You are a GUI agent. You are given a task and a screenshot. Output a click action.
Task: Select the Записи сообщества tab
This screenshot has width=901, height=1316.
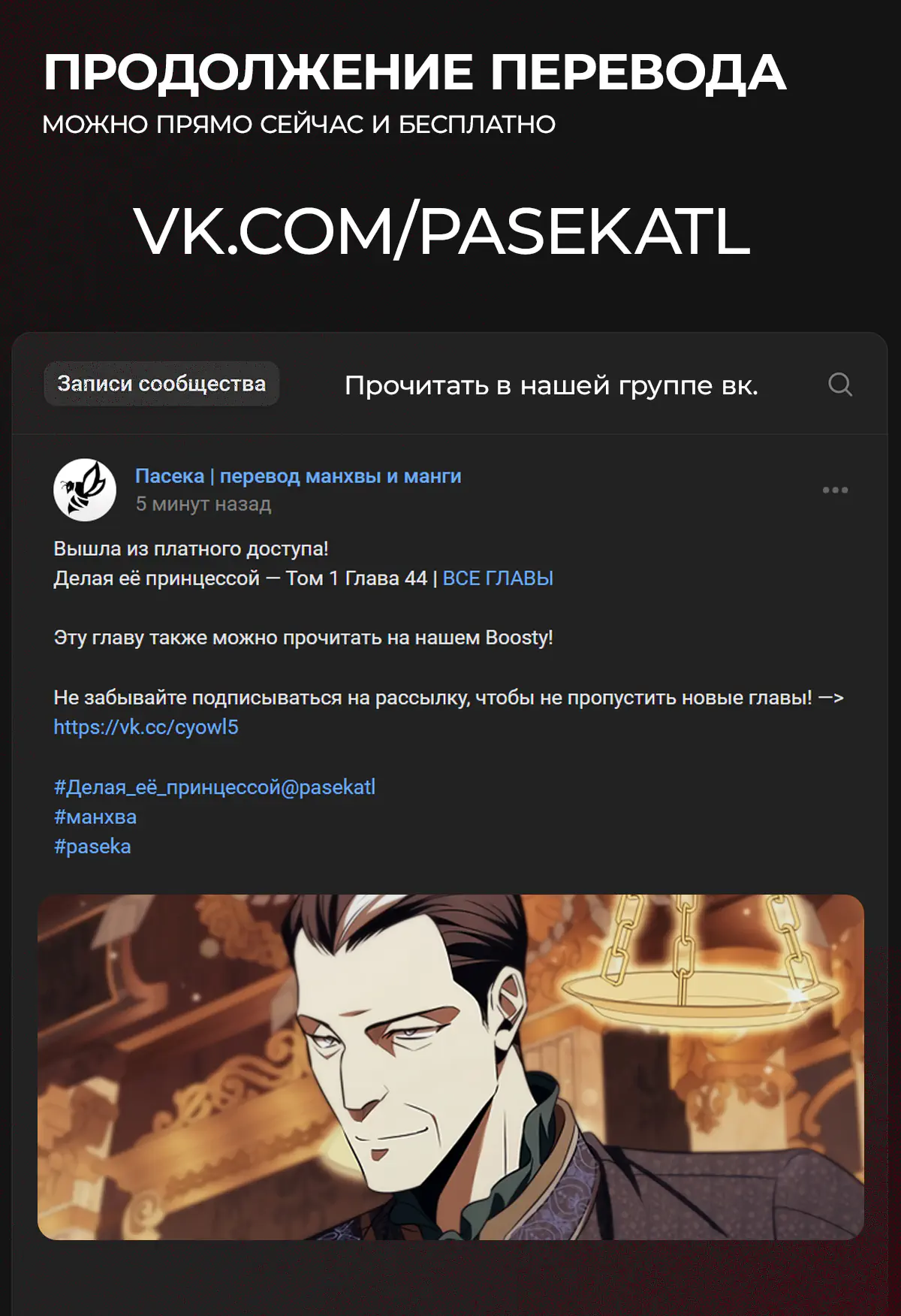click(x=161, y=384)
